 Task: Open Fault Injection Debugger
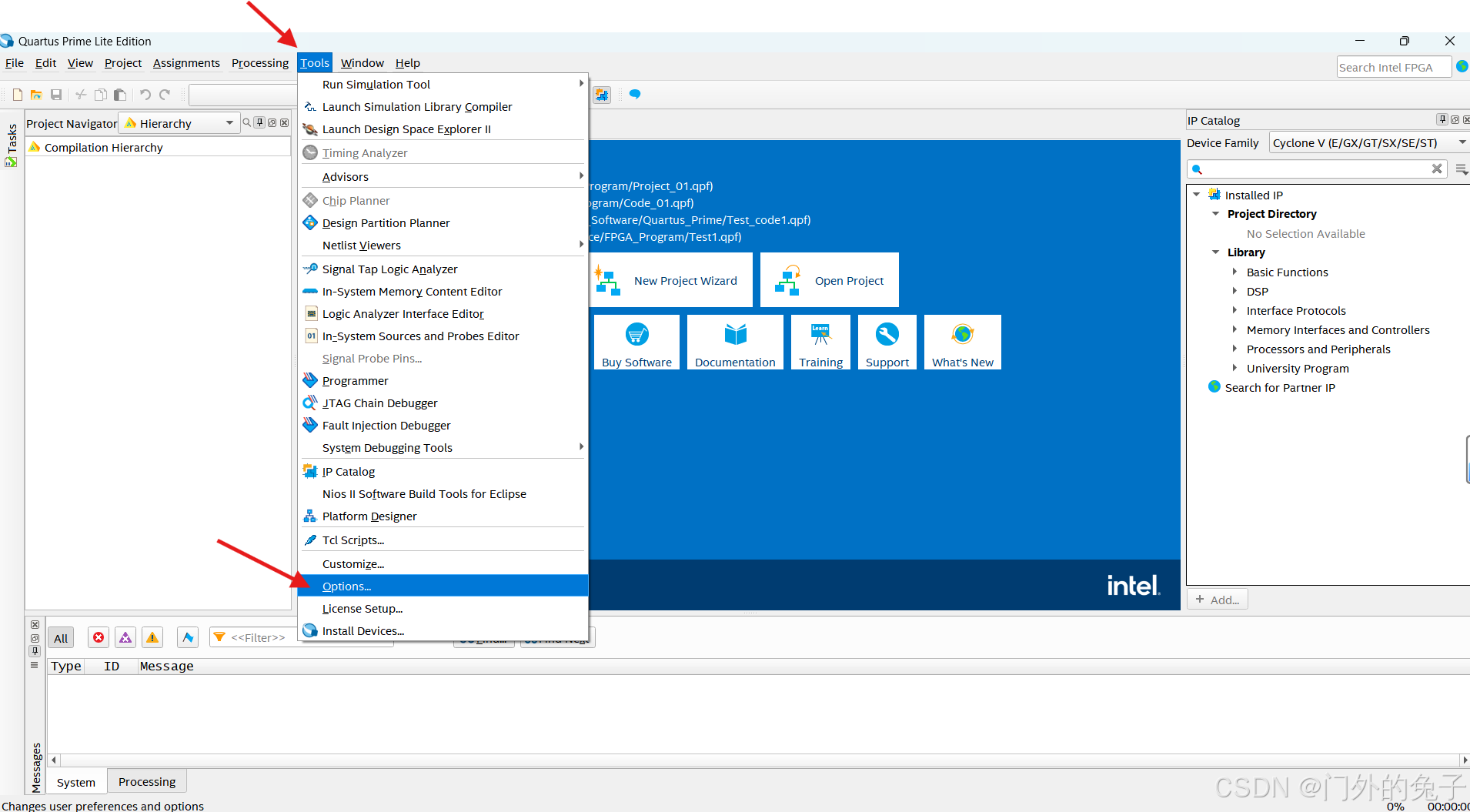pos(443,426)
